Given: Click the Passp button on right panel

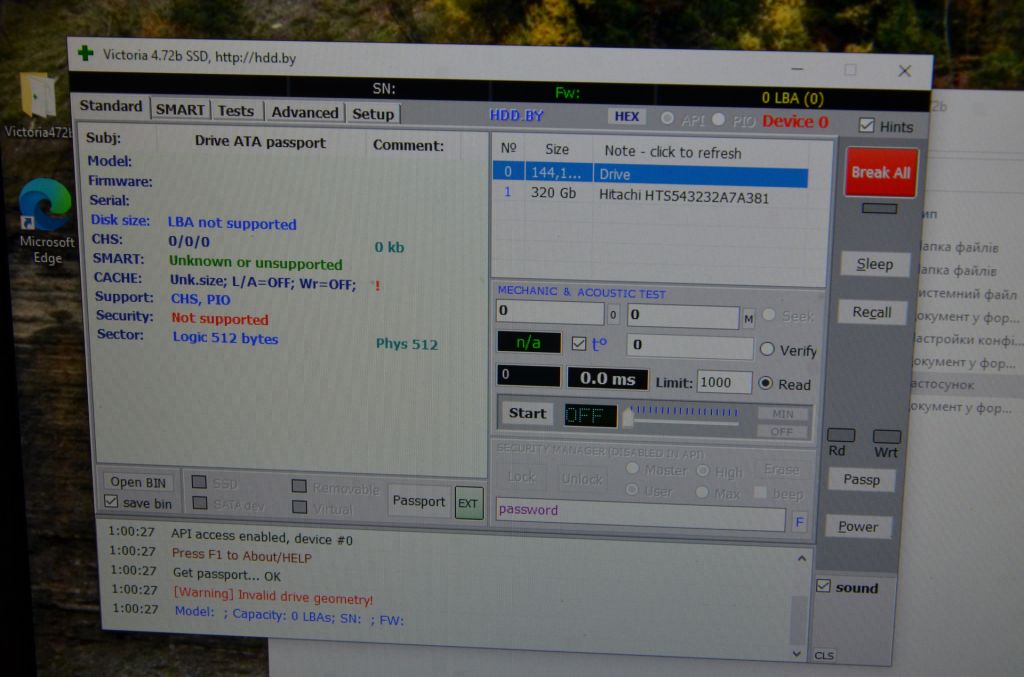Looking at the screenshot, I should pos(861,480).
